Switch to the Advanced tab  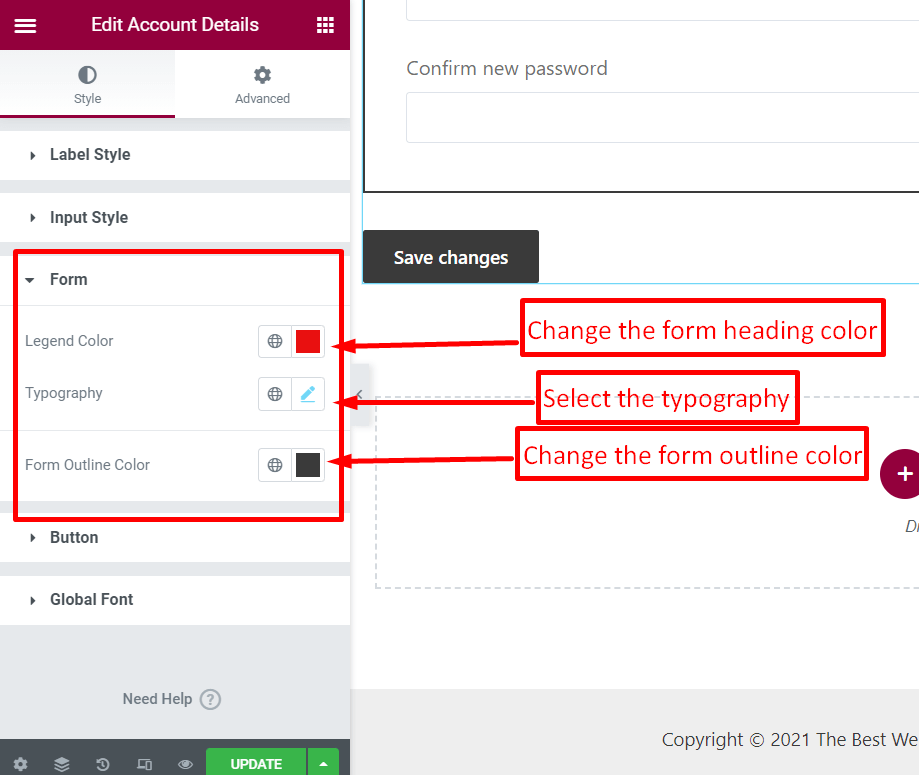[262, 84]
